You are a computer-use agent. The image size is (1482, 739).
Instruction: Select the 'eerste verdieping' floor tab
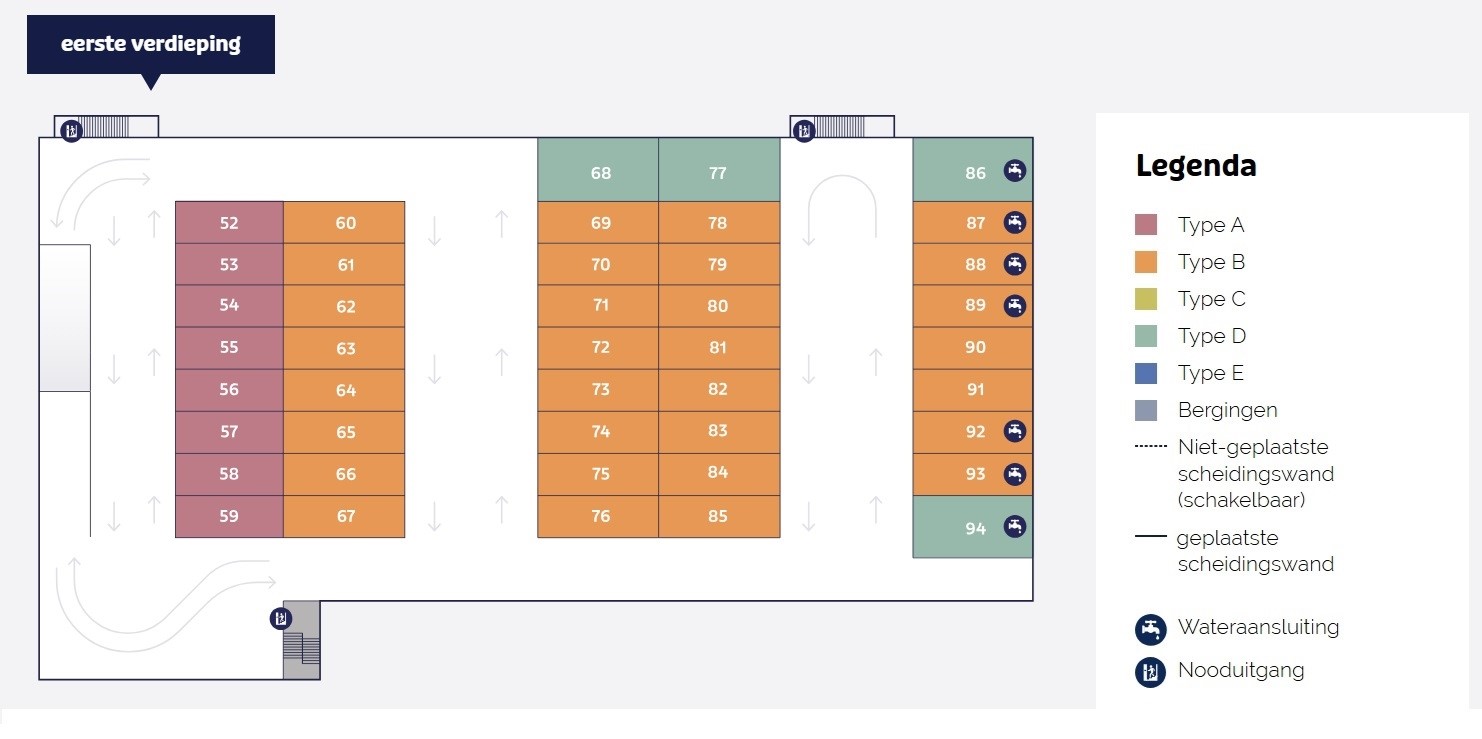(x=151, y=44)
